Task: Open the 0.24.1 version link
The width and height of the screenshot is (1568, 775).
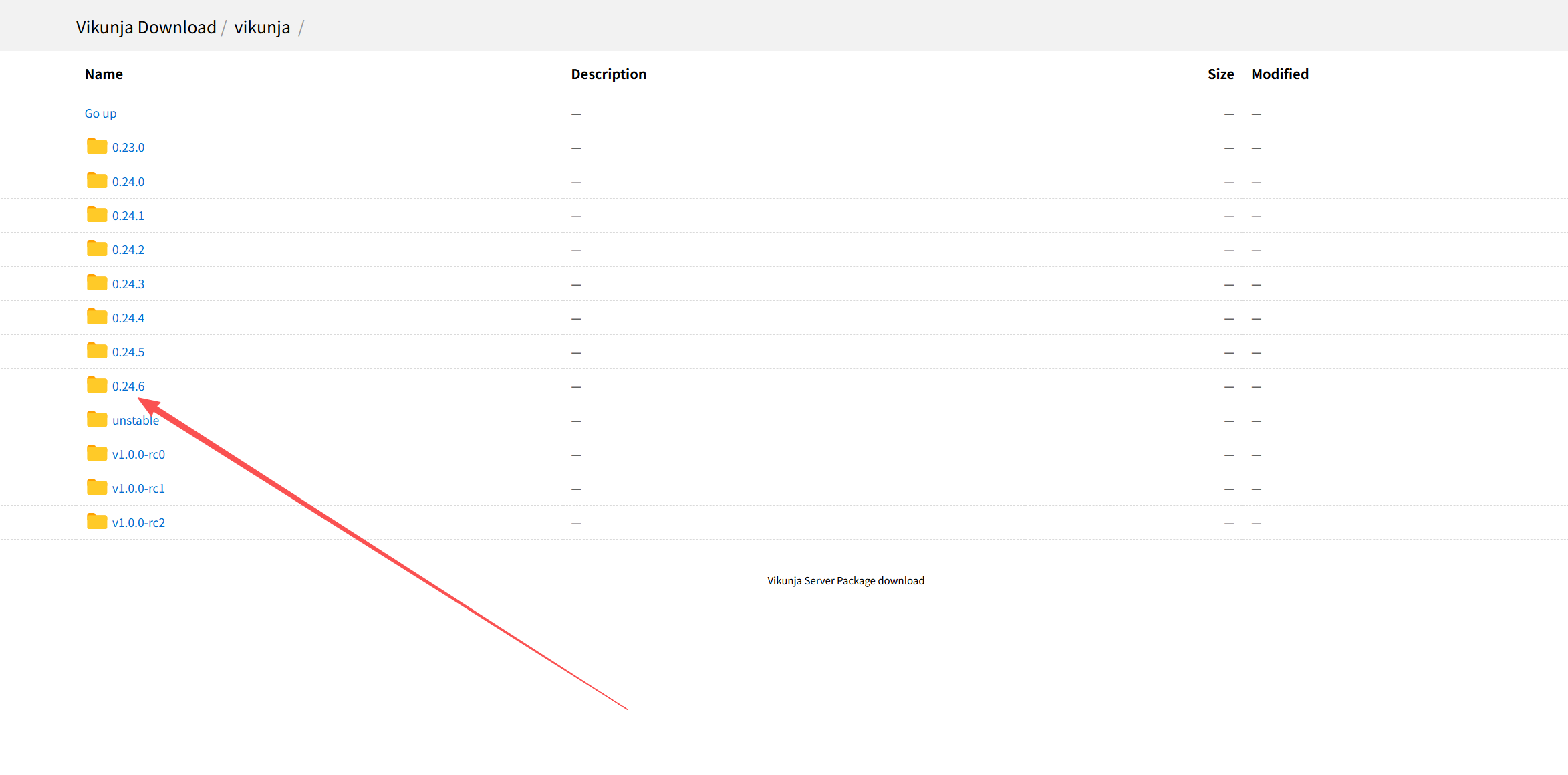Action: 128,216
